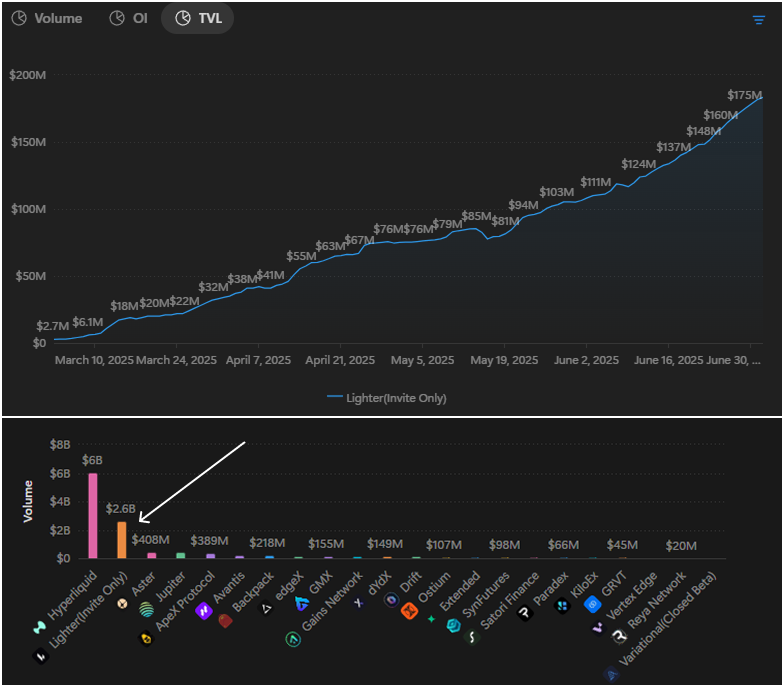This screenshot has width=784, height=687.
Task: Click the Lighter(Invite Only) logo icon
Action: [x=40, y=656]
